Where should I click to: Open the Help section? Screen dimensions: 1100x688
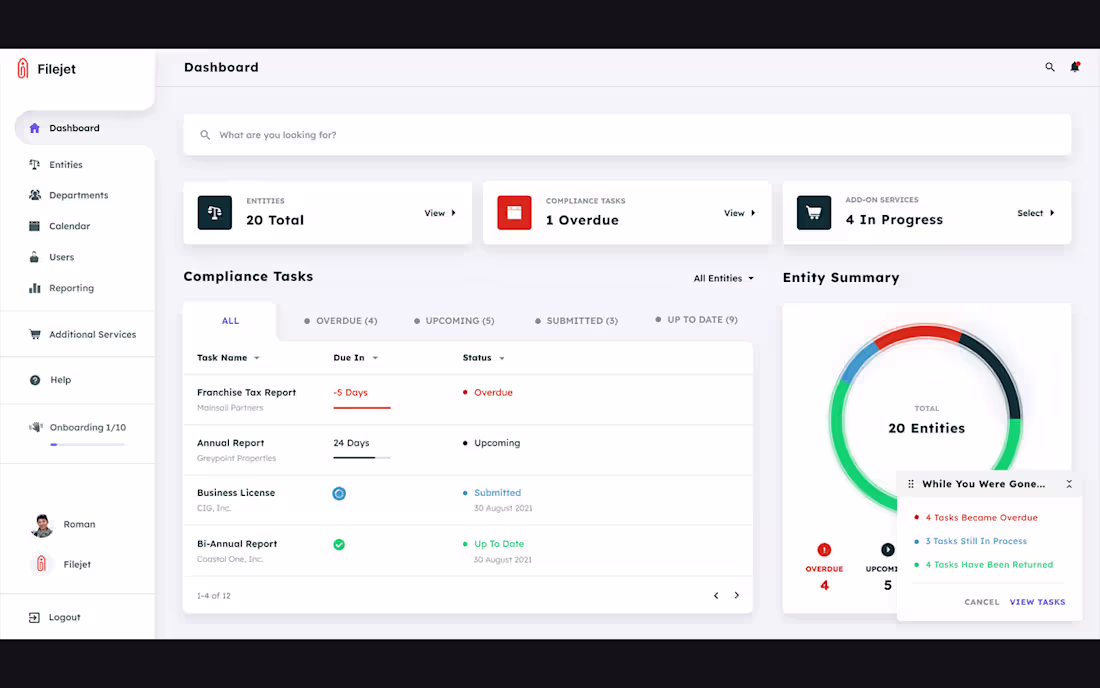[34, 380]
